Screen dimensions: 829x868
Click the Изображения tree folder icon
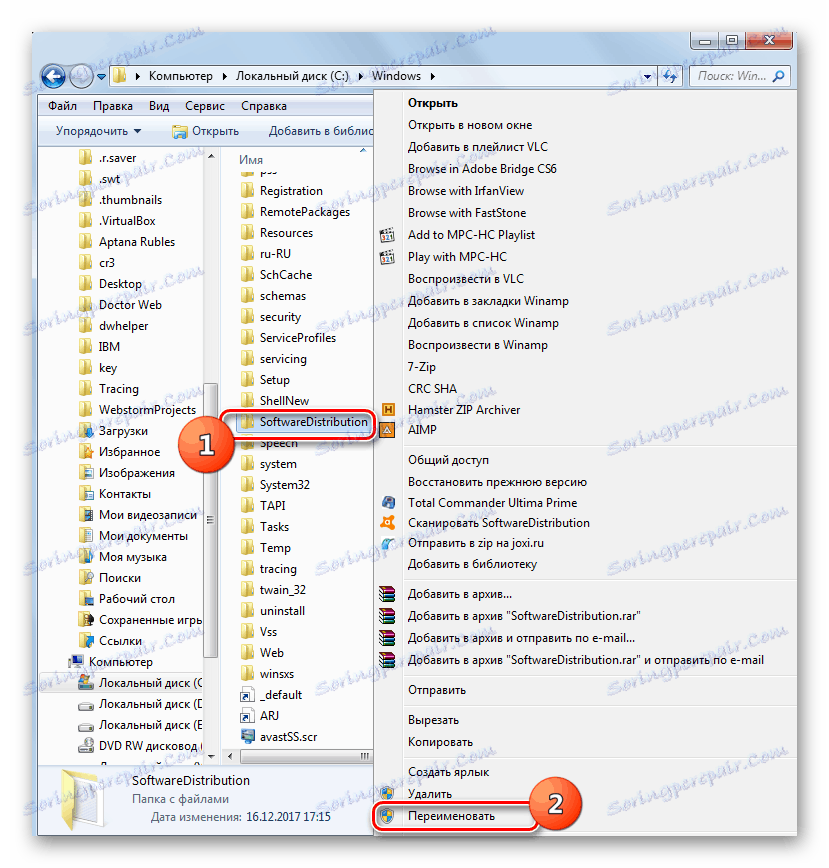tap(86, 473)
